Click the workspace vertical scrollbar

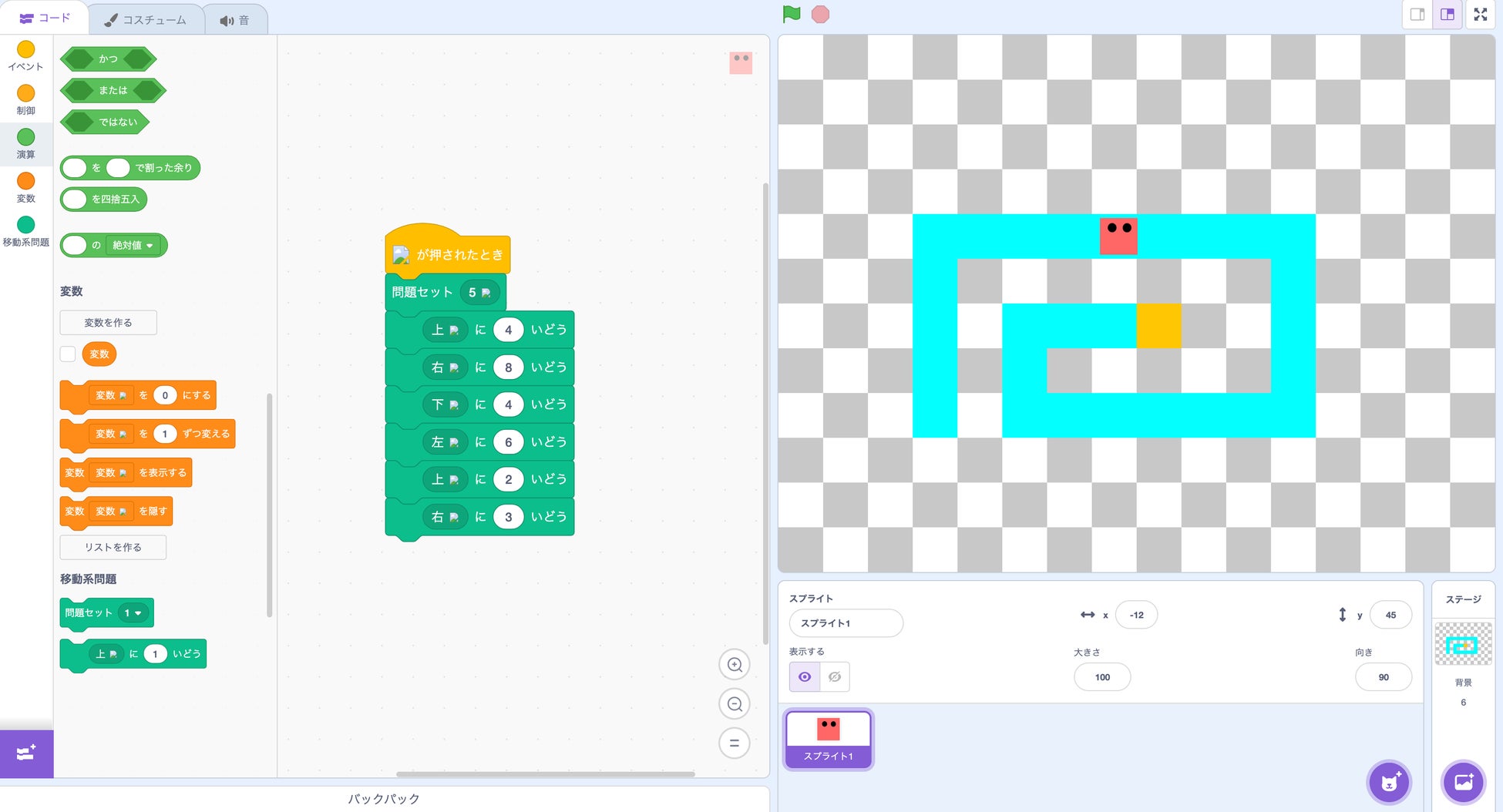765,414
